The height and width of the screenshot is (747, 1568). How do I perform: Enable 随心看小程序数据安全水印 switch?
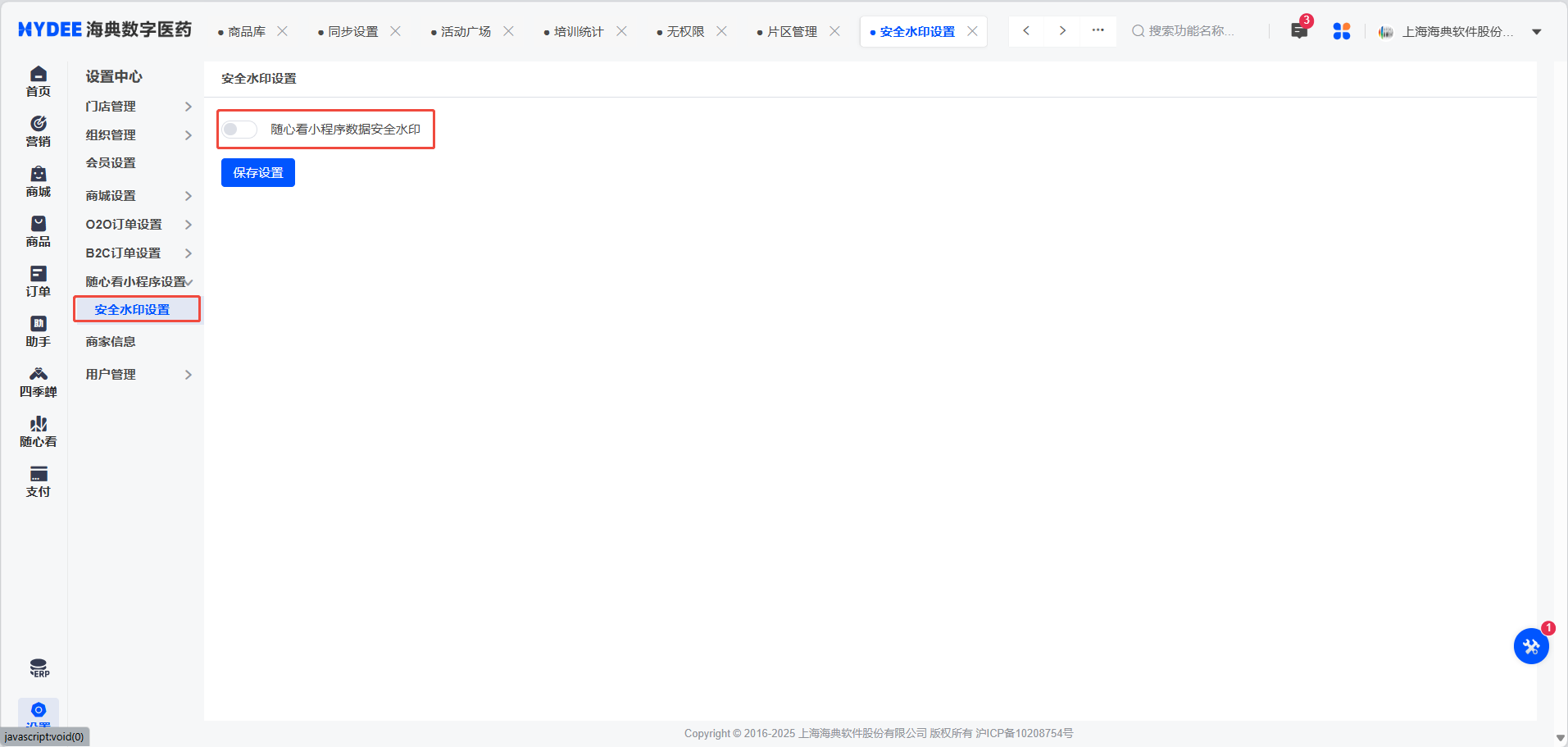click(x=239, y=129)
